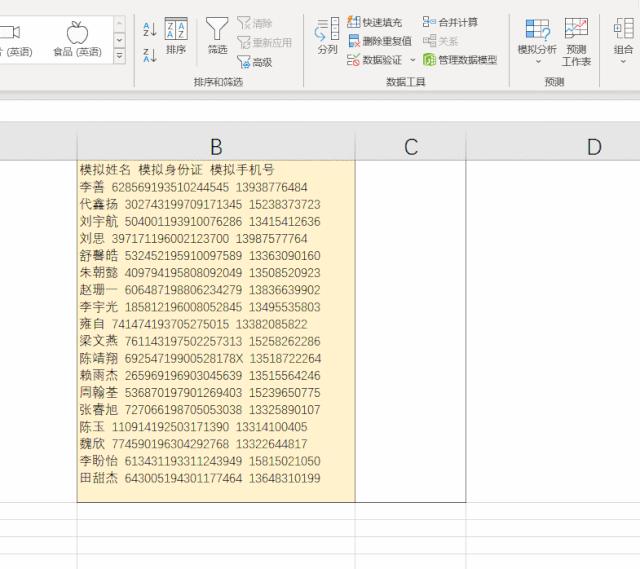Click the row for 李善
This screenshot has width=640, height=569.
pyautogui.click(x=193, y=187)
